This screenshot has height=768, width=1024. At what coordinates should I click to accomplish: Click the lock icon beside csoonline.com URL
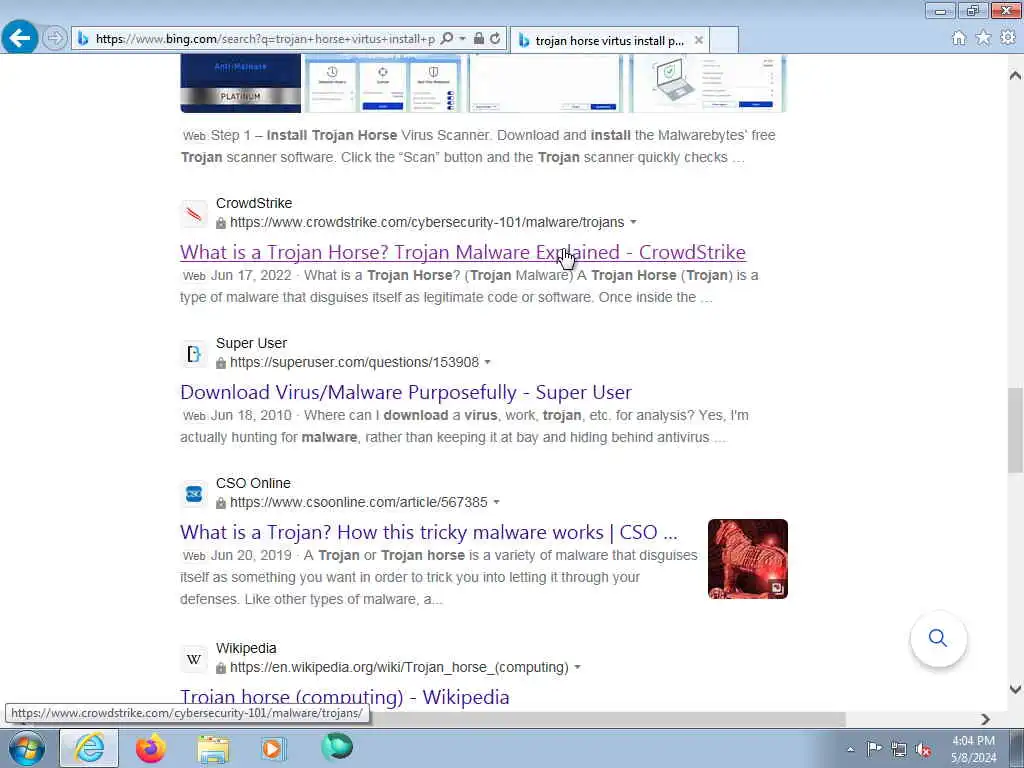point(221,502)
